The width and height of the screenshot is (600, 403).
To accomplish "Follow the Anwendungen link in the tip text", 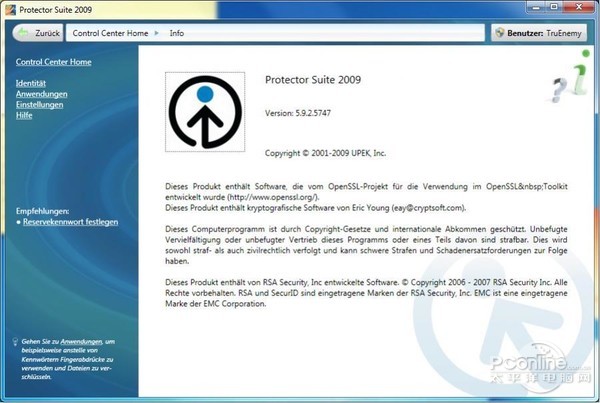I will 81,342.
